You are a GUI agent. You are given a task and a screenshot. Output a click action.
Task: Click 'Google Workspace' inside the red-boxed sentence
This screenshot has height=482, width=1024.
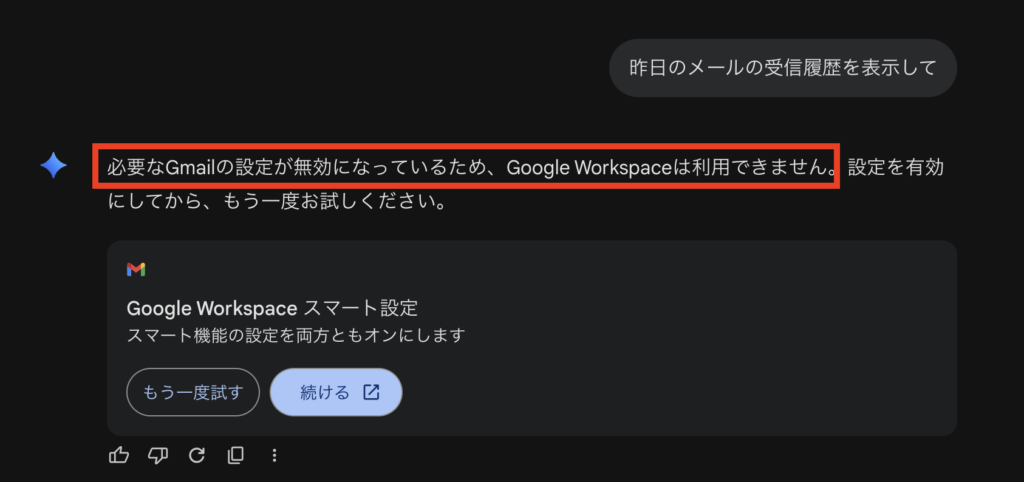[x=588, y=168]
